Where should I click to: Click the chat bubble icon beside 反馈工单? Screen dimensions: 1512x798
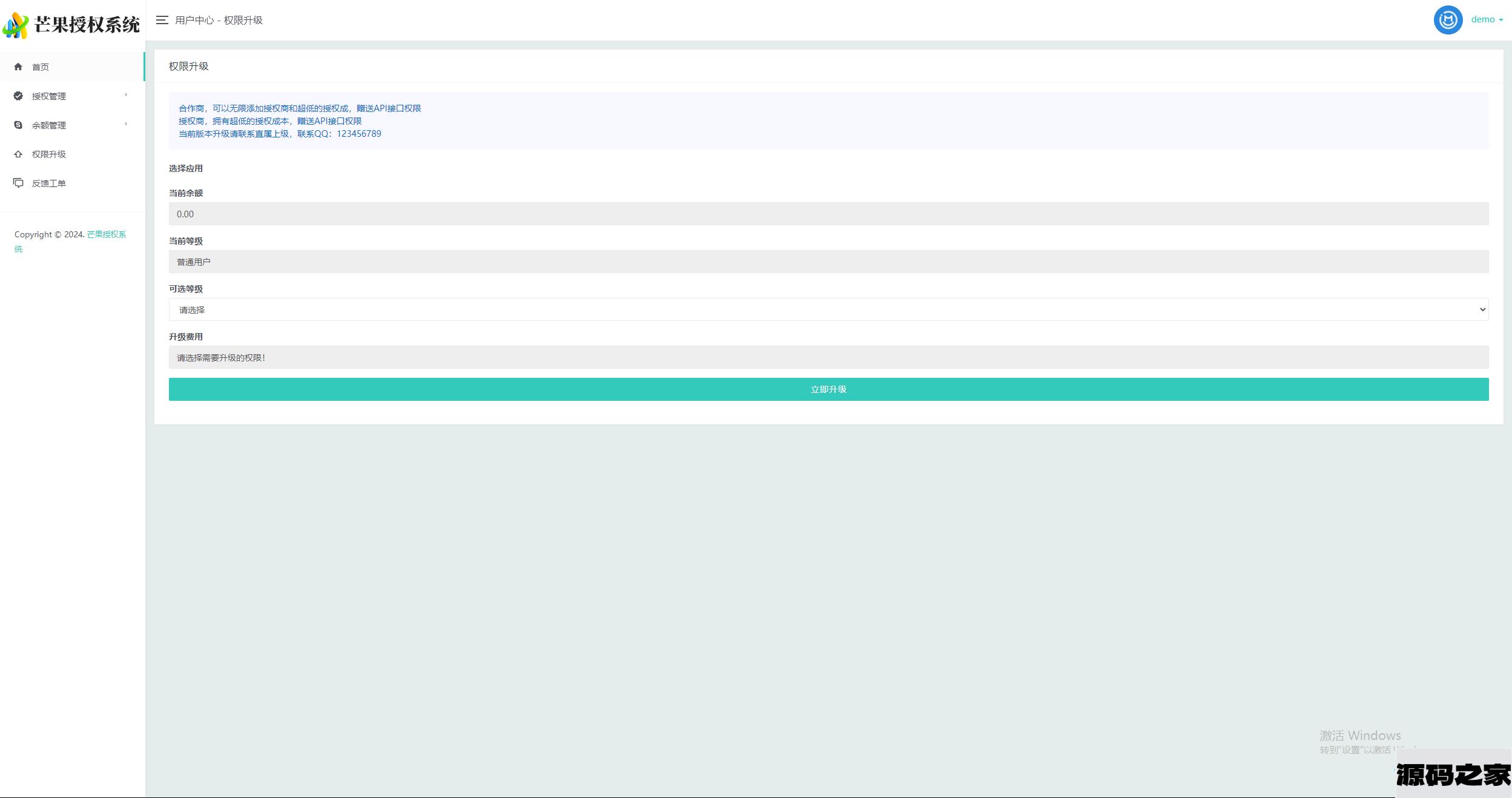(x=18, y=183)
